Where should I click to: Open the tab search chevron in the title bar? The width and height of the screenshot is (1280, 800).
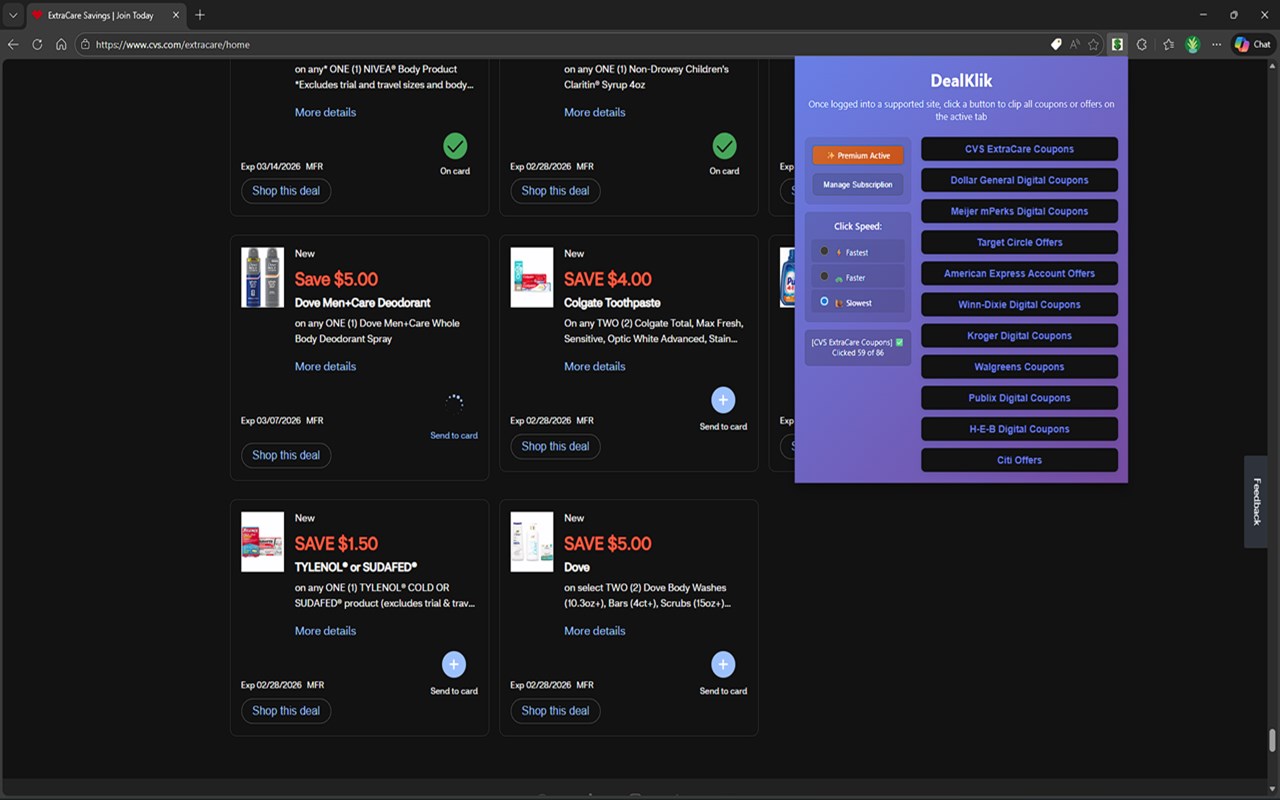point(13,15)
